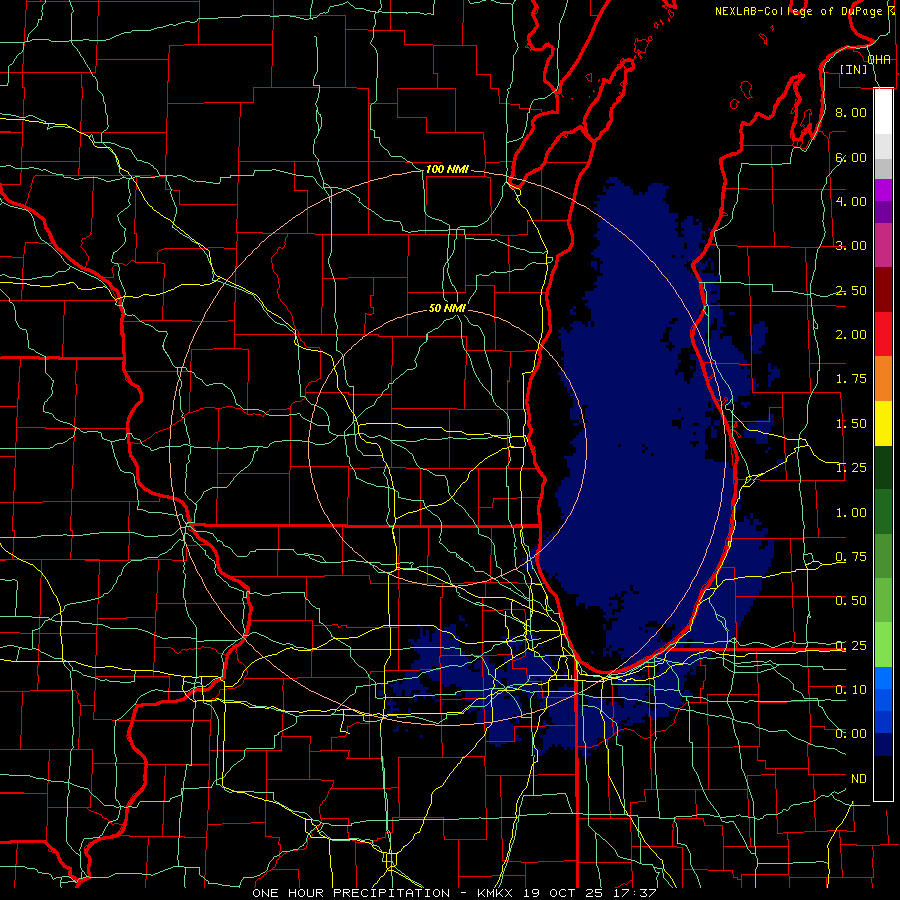
Task: Click the ONE HOUR PRECIPITATION title text
Action: [x=351, y=893]
